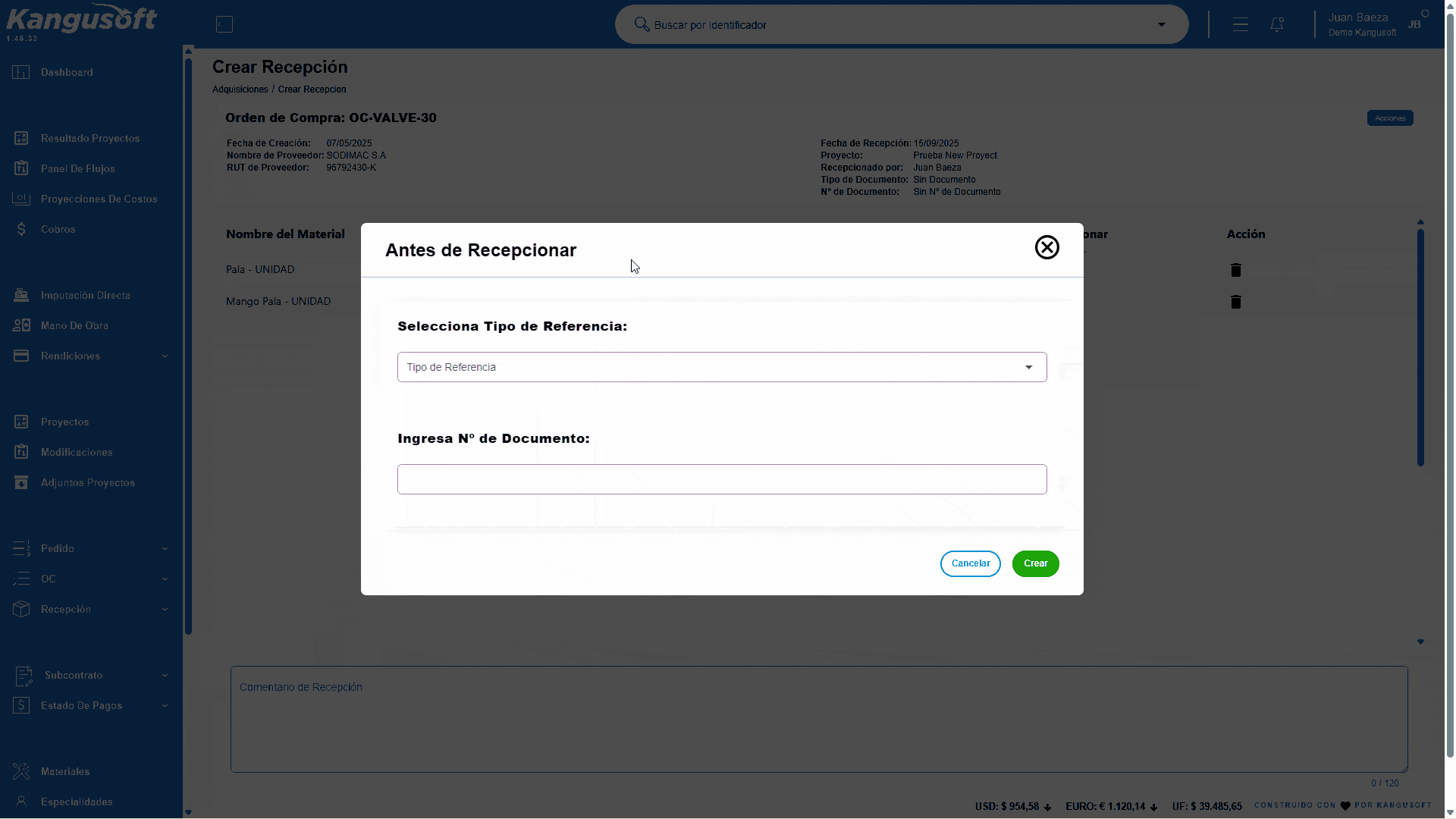
Task: Open the EURO rate arrow
Action: click(x=1154, y=807)
